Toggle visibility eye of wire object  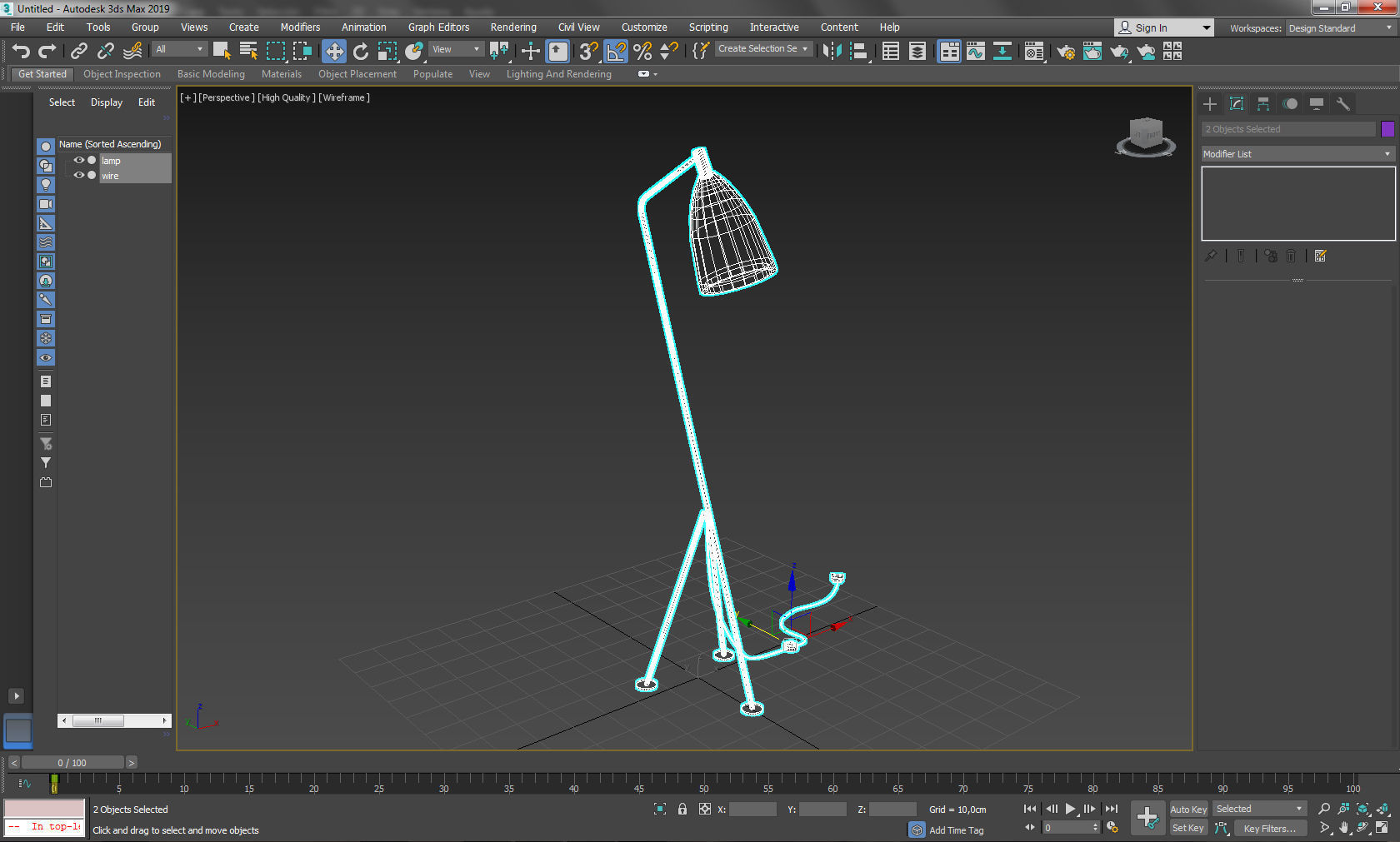tap(79, 175)
